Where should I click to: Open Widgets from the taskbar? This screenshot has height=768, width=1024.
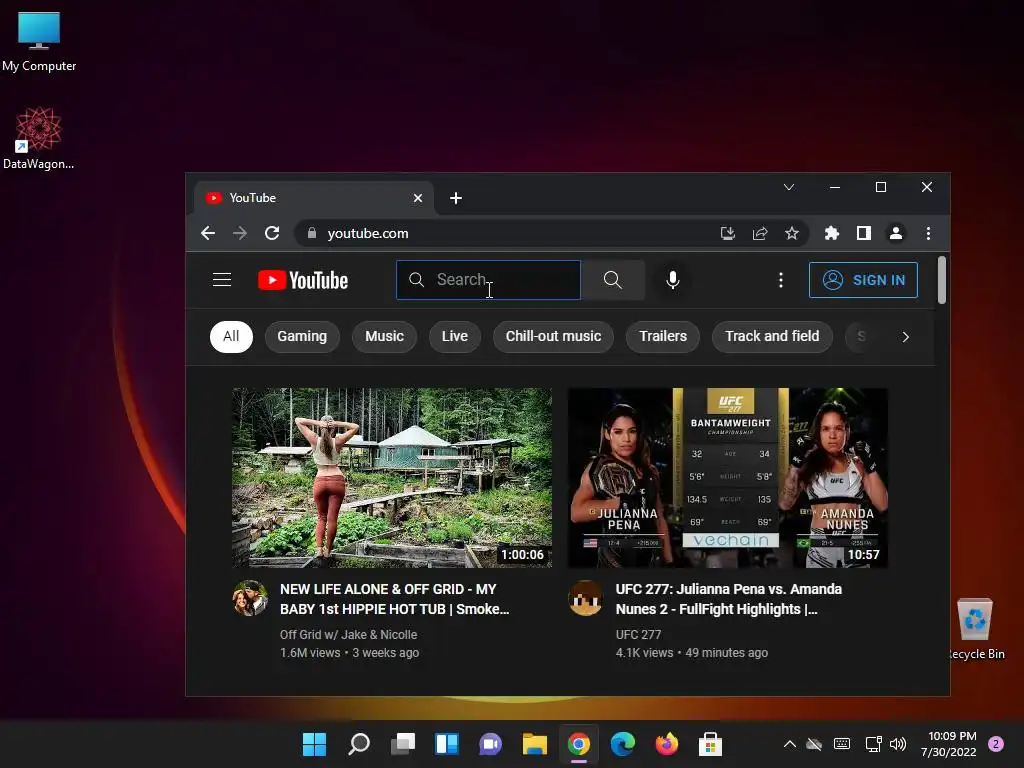(x=447, y=744)
